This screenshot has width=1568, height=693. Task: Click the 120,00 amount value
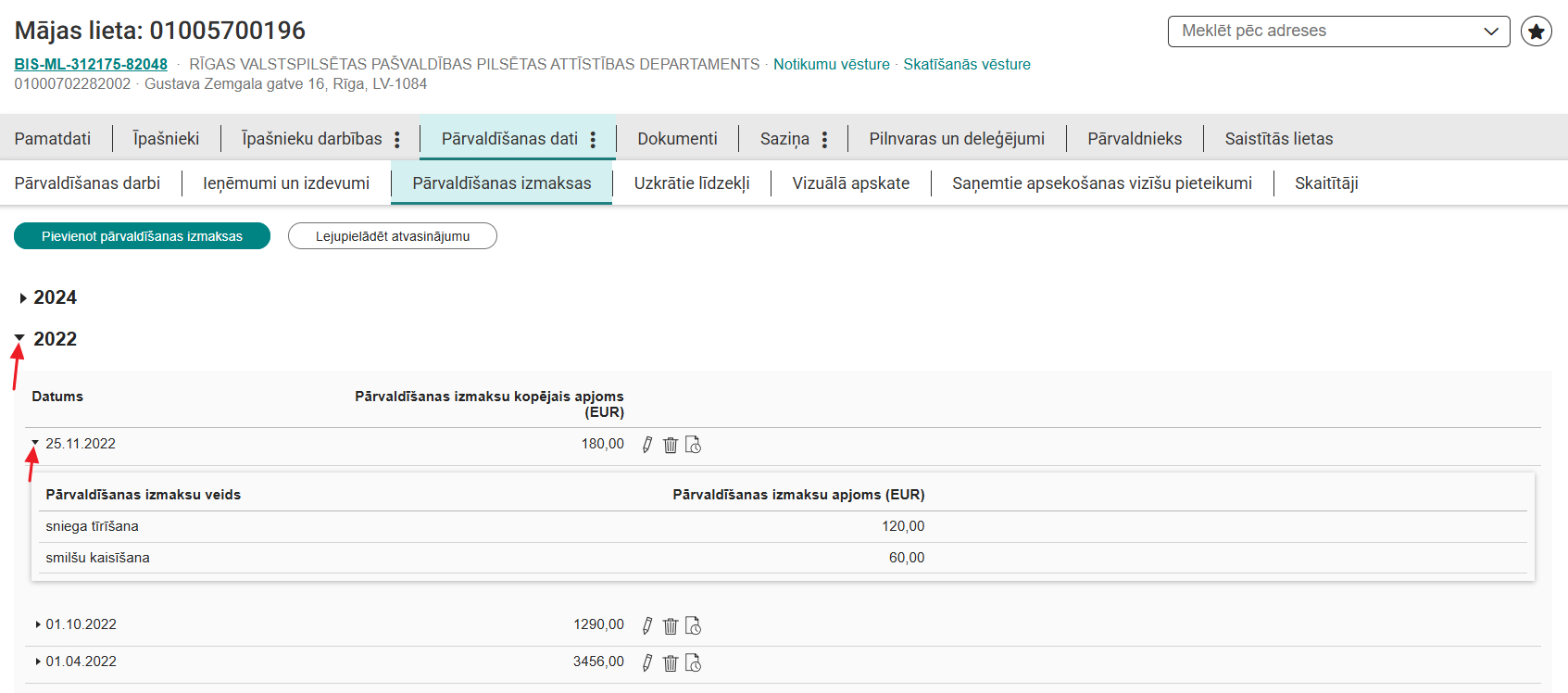(903, 526)
